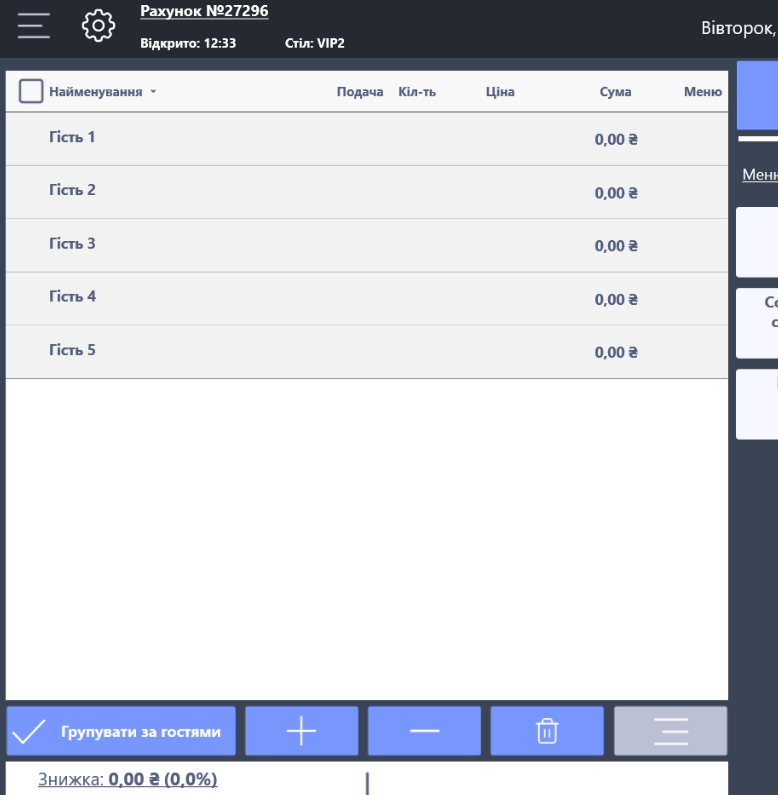Click the Подача column header
This screenshot has width=778, height=795.
pos(360,92)
